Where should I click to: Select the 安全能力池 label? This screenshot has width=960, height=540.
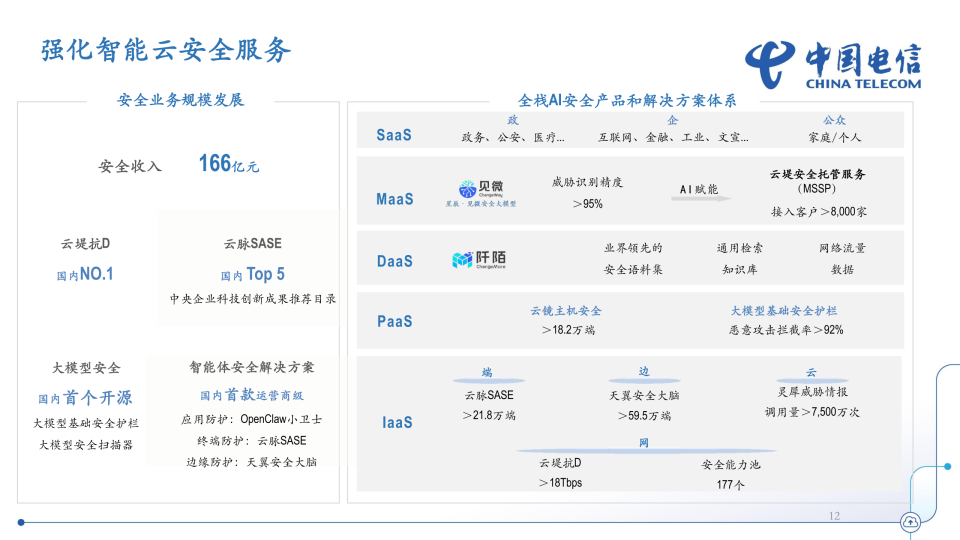pos(730,465)
